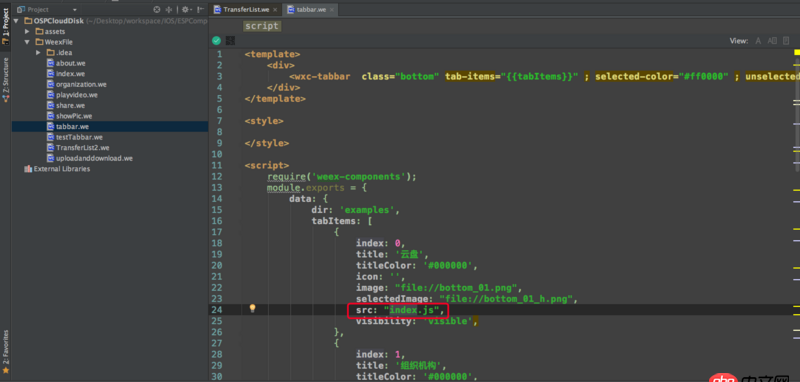Open the Z: Structure tool window tab
Screen dimensions: 800x382
coord(6,79)
